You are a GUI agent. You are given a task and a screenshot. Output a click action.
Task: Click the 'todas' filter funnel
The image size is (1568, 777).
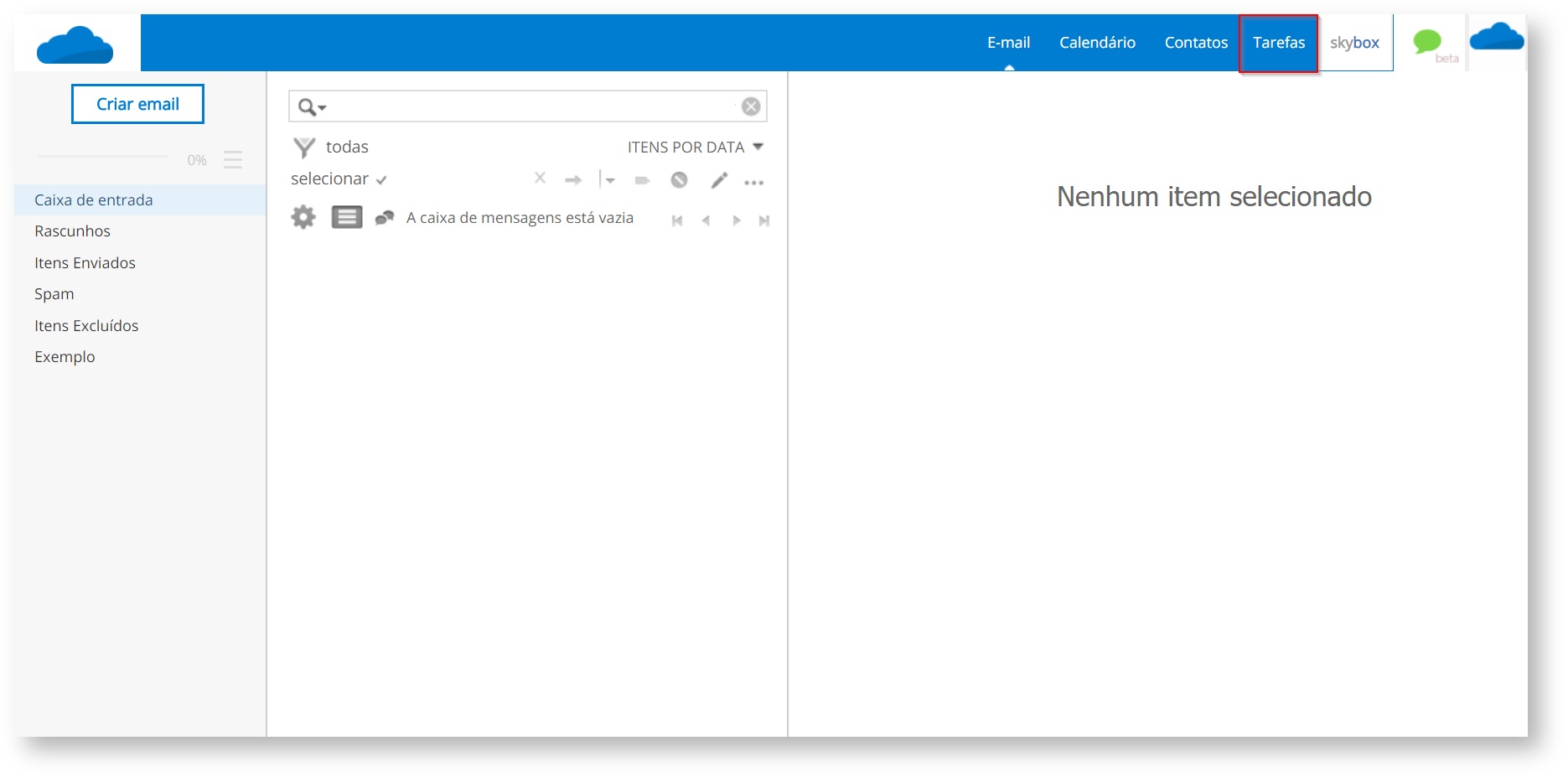tap(304, 148)
